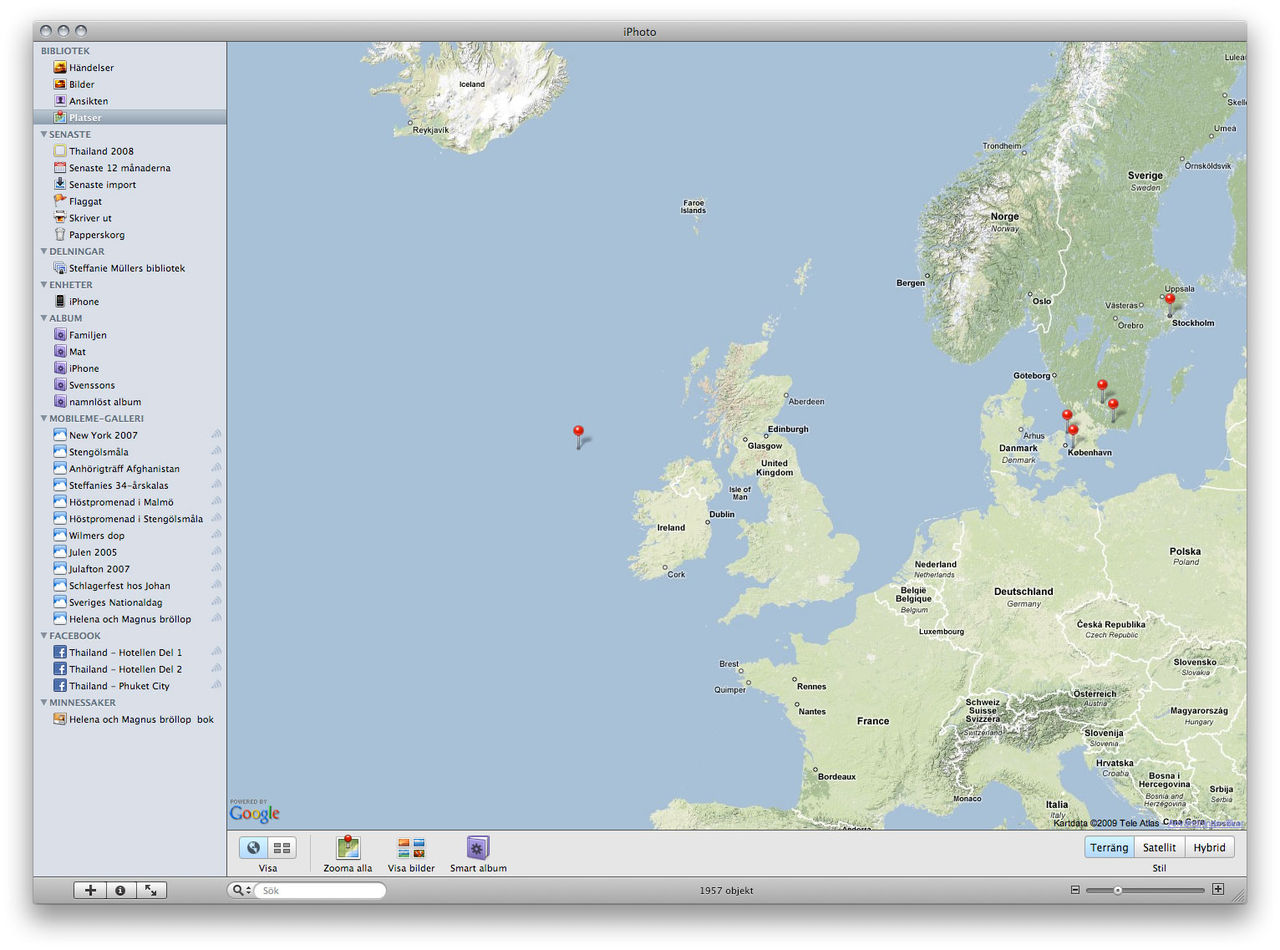Select Satellit map style
Screen dimensions: 1280x950
click(x=1159, y=847)
